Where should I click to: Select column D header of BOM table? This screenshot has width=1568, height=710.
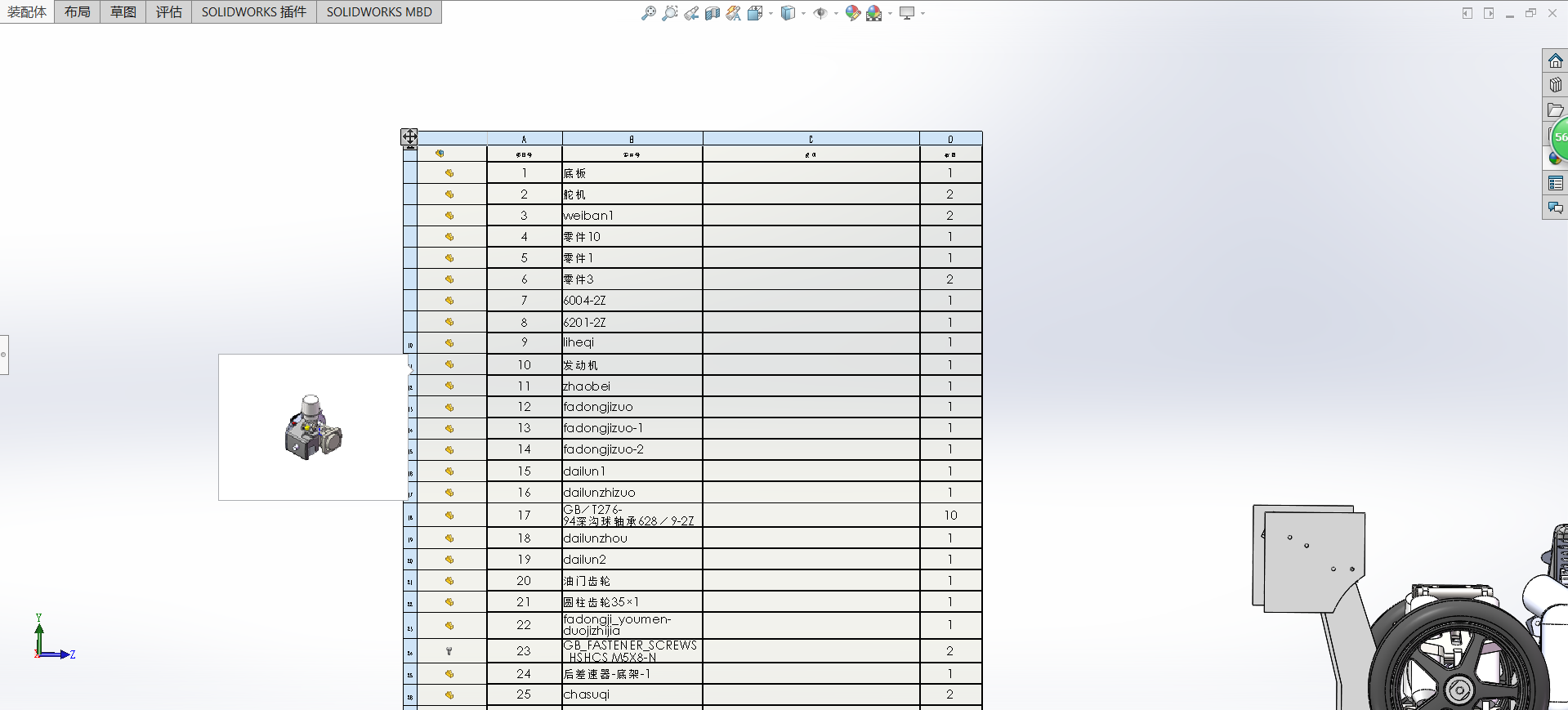(x=951, y=139)
